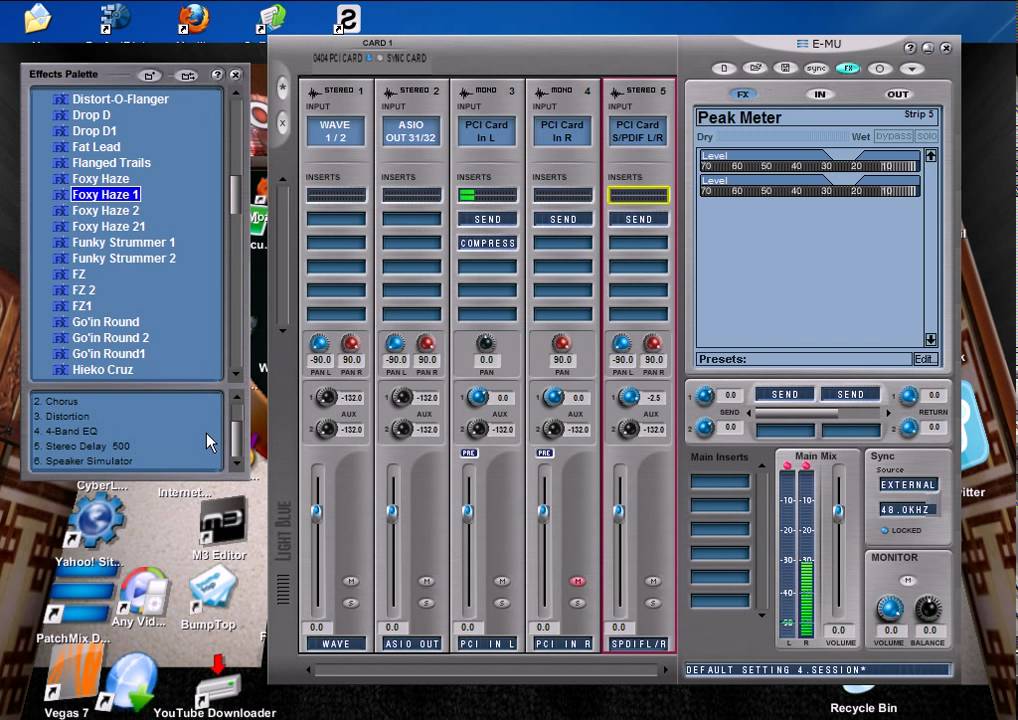Click monitor volume knob
This screenshot has height=720, width=1018.
889,609
